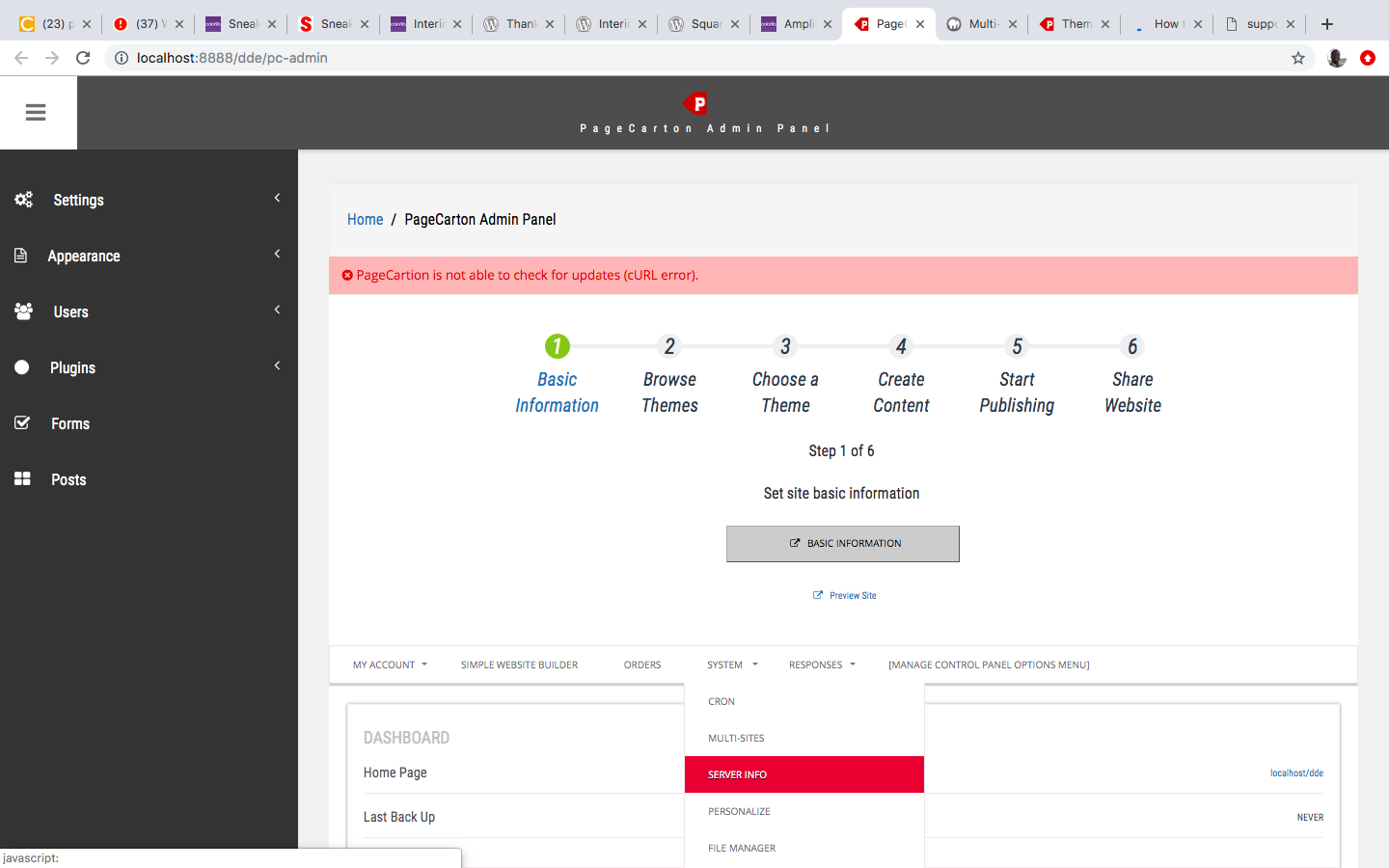
Task: Select Multi-Sites from System menu
Action: [804, 738]
